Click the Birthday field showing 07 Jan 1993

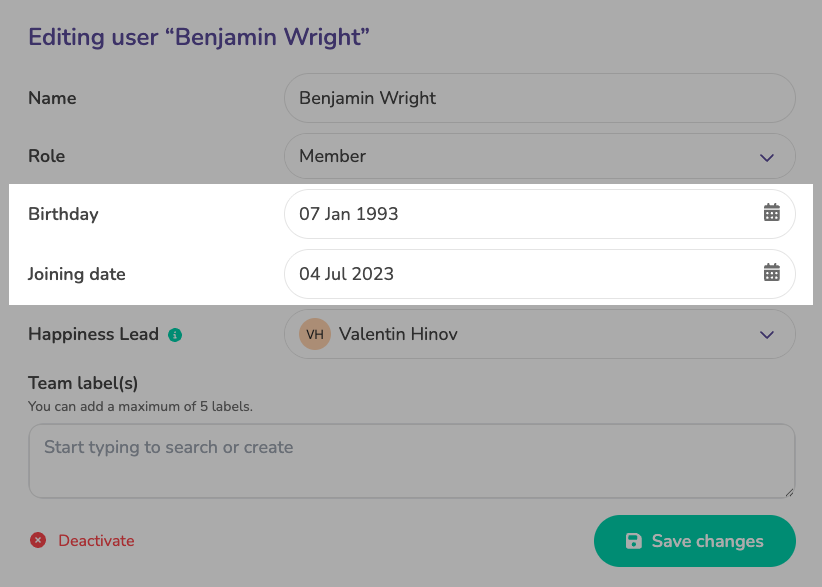coord(520,214)
